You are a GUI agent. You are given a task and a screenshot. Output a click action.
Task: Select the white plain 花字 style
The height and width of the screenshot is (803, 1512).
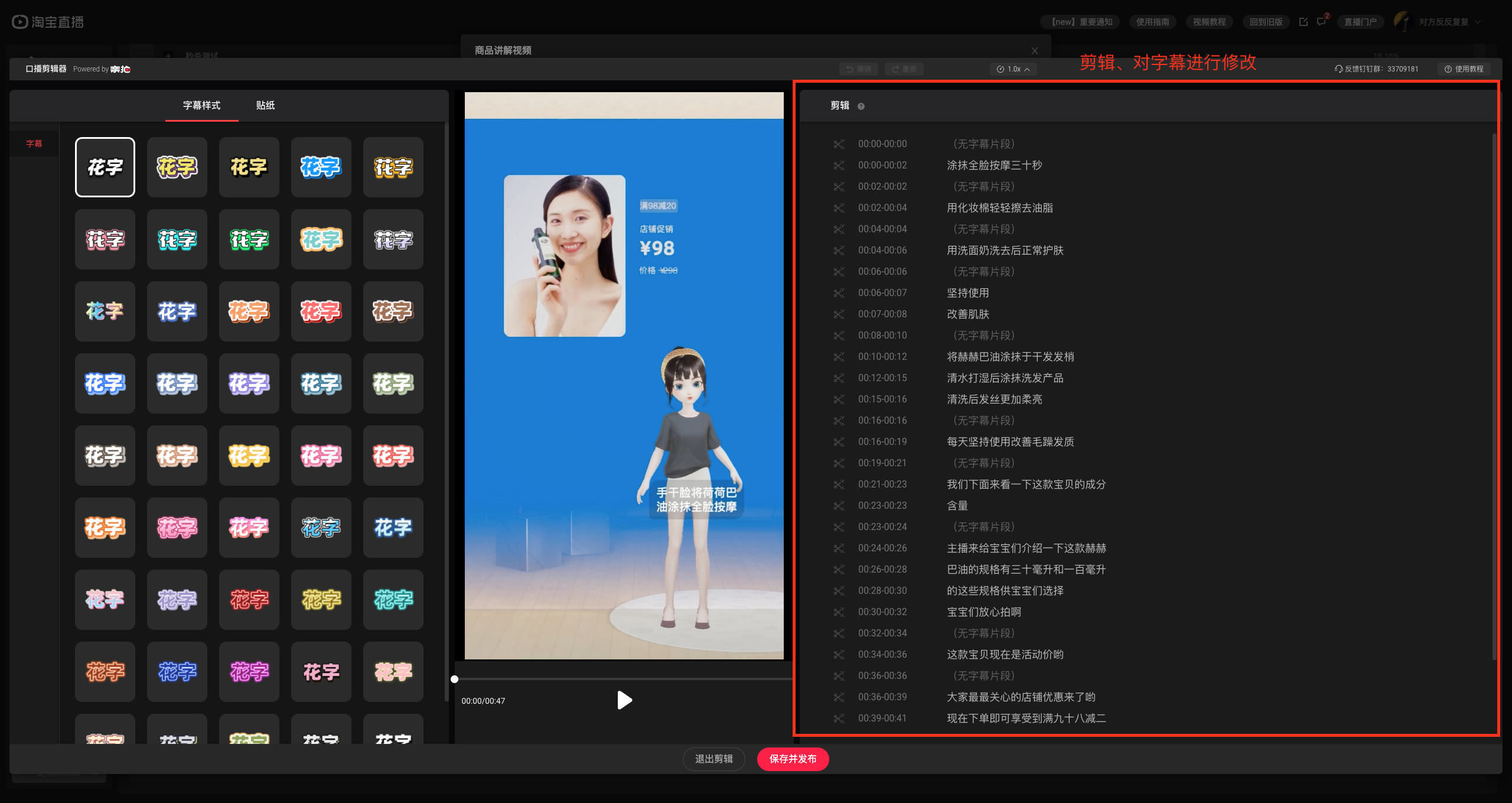tap(105, 167)
